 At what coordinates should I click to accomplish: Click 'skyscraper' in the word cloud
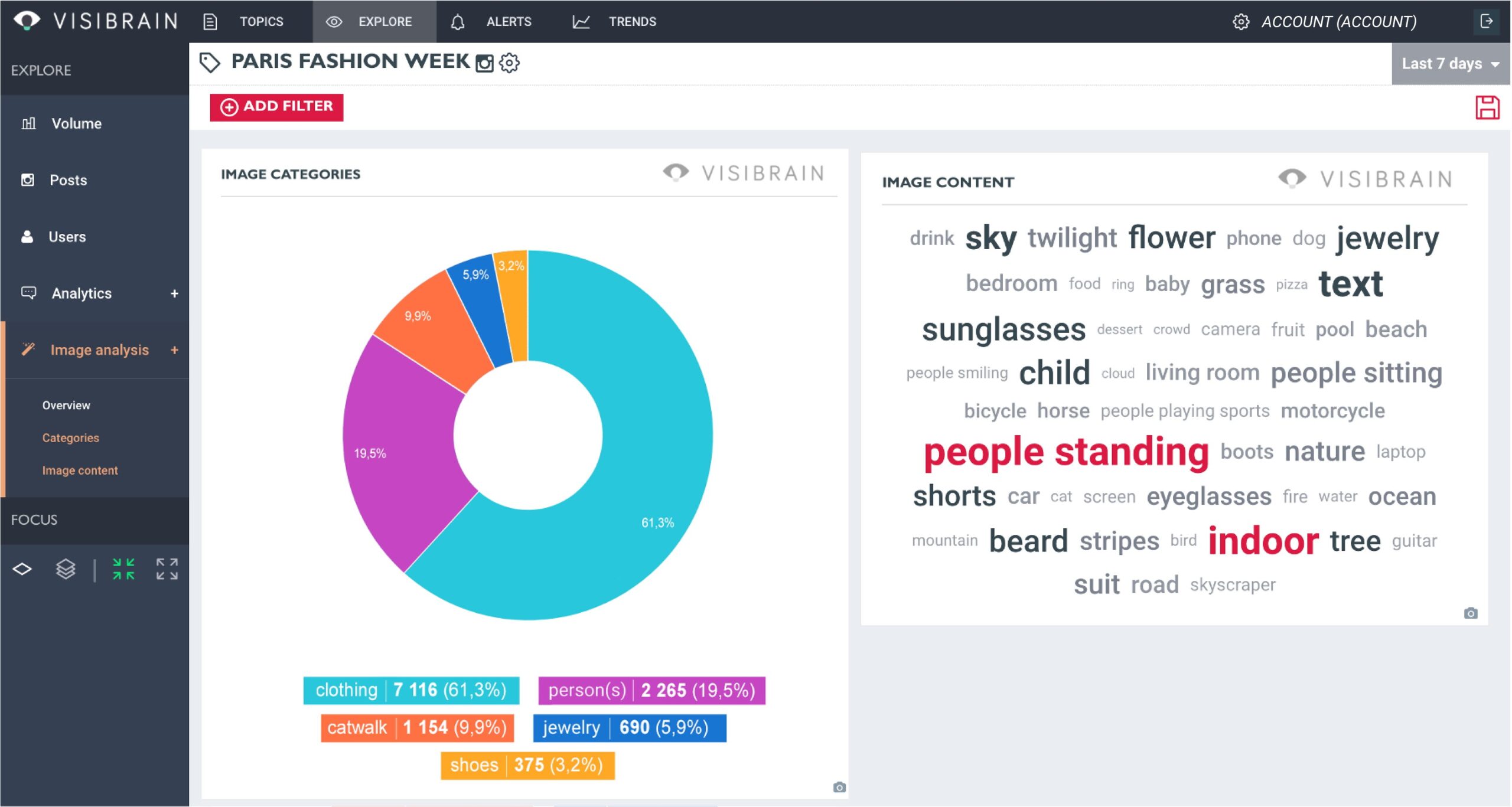pyautogui.click(x=1233, y=584)
